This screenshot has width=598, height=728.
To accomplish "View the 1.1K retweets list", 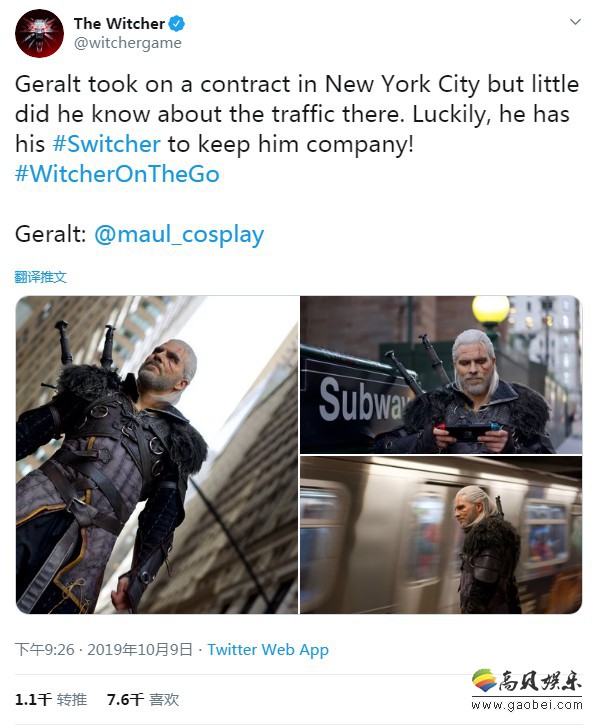I will tap(51, 699).
